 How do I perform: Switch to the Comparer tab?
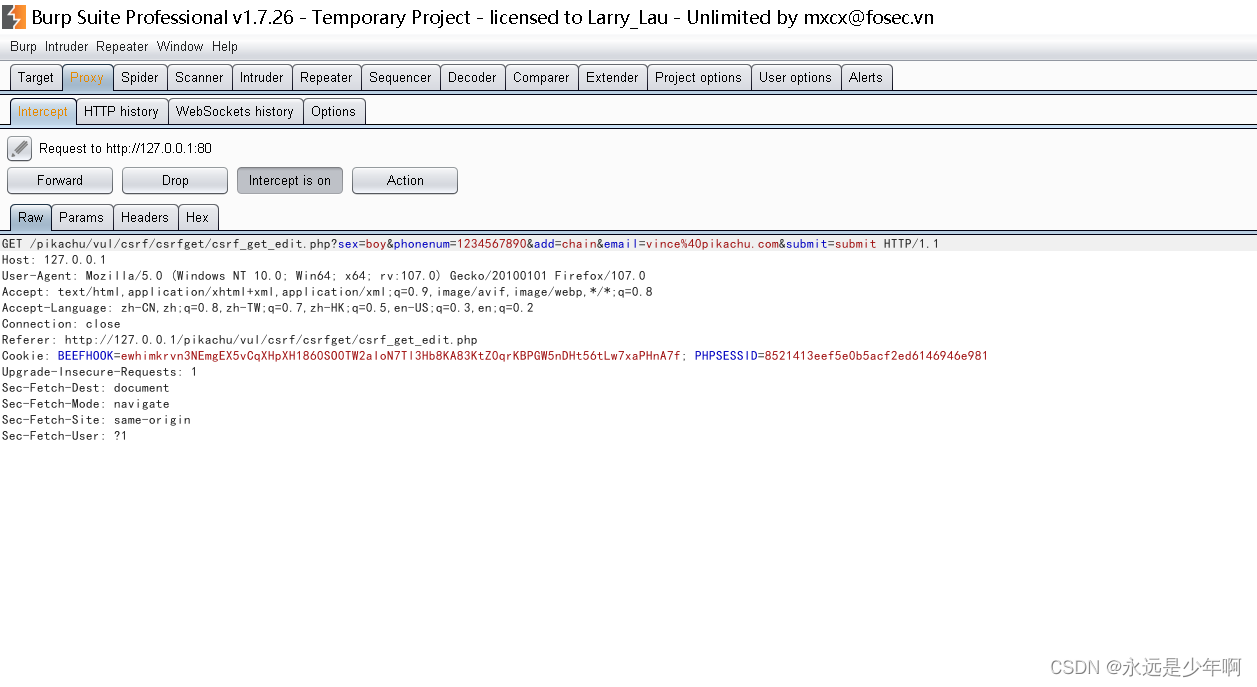point(541,77)
